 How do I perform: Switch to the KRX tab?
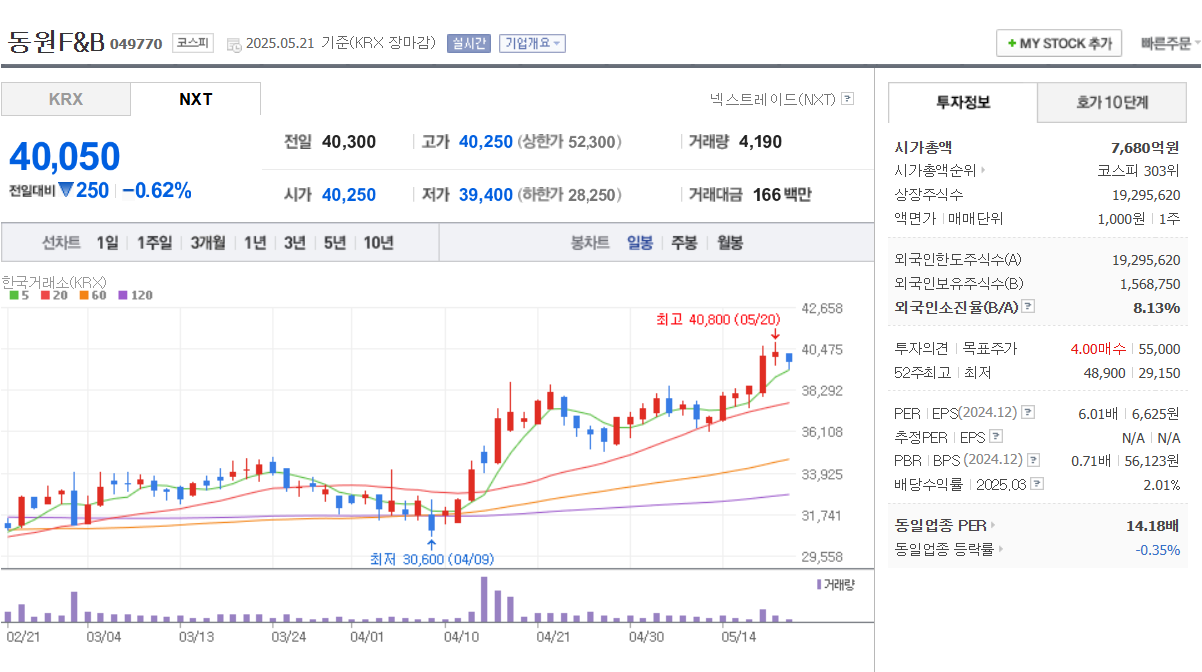pyautogui.click(x=66, y=99)
